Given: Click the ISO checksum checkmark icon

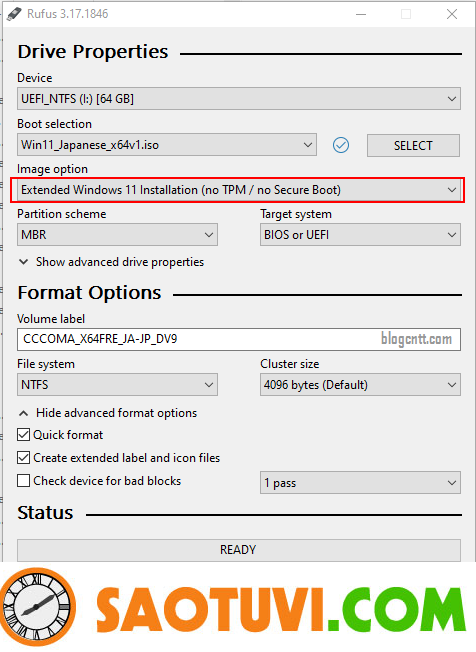Looking at the screenshot, I should coord(341,145).
